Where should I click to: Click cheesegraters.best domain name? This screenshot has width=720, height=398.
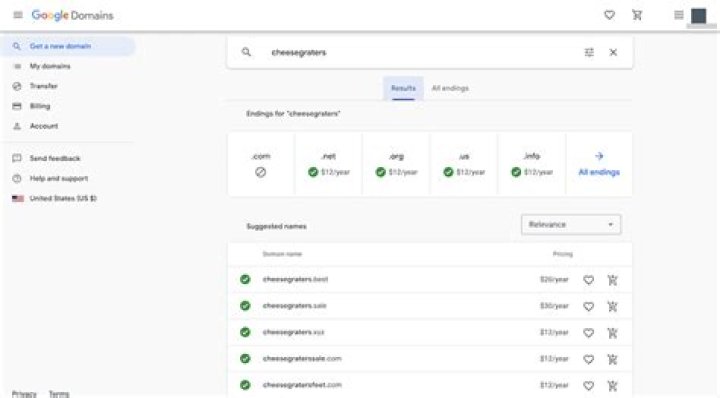295,279
